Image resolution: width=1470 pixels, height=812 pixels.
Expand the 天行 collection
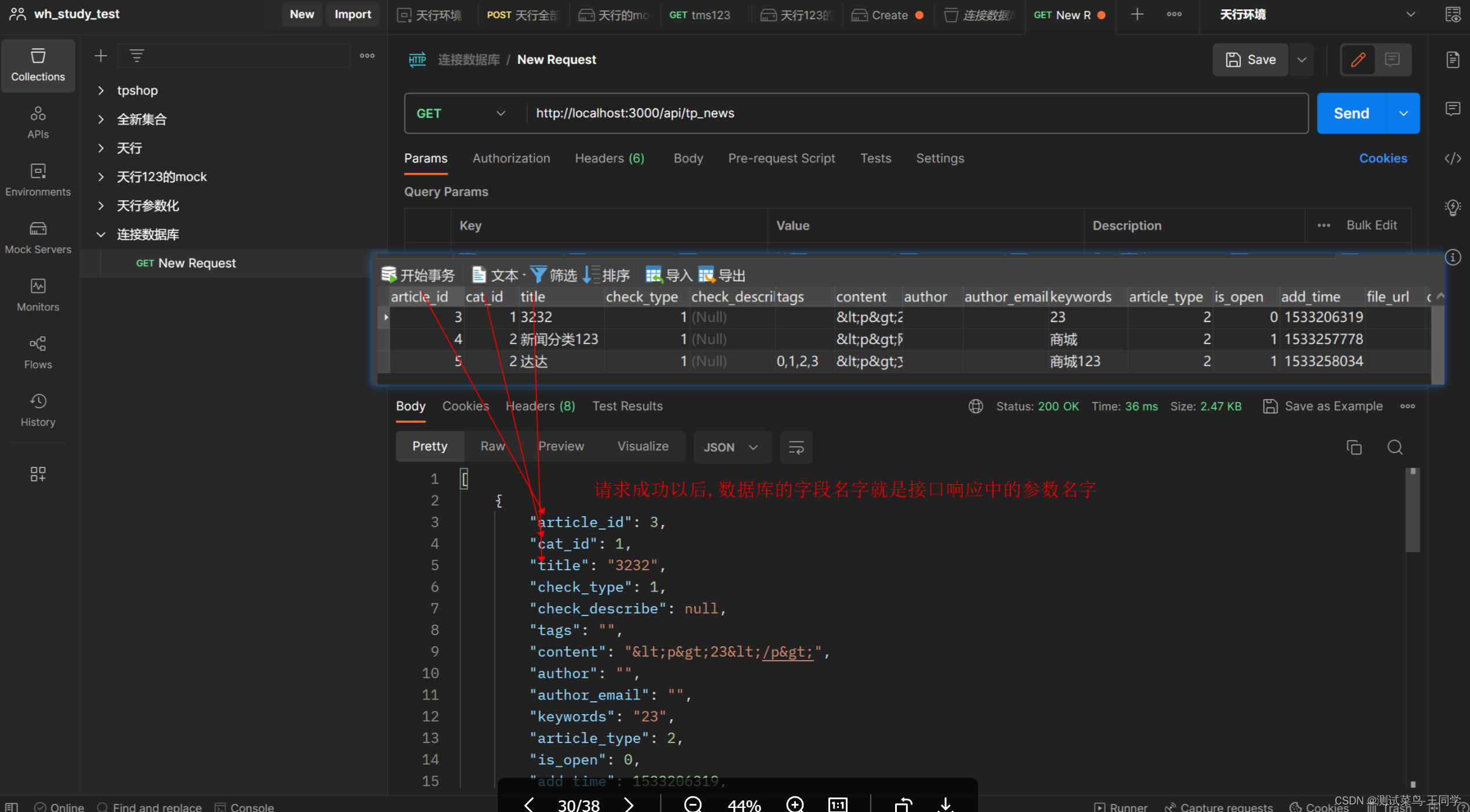pos(101,148)
